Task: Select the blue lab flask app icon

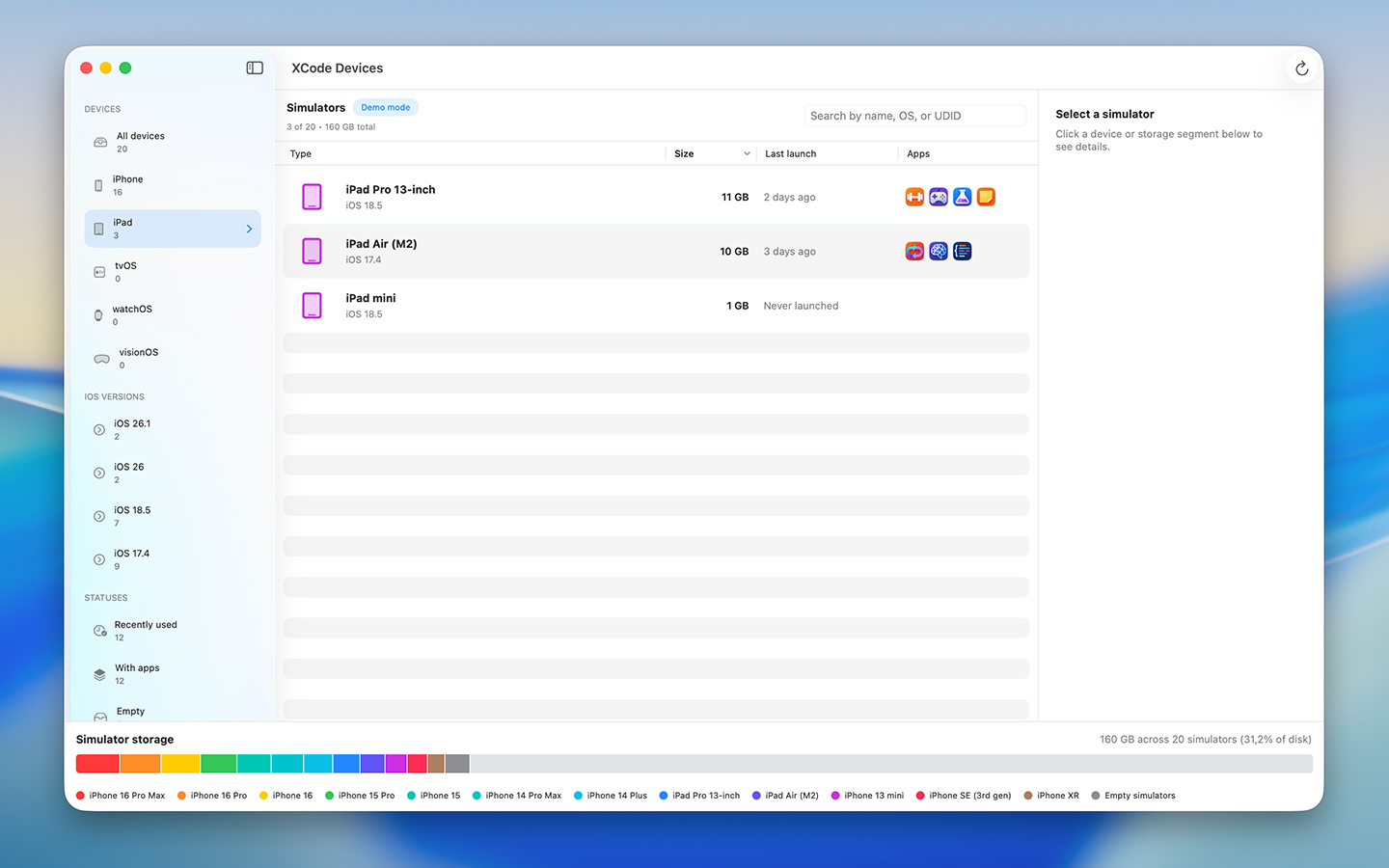Action: point(962,196)
